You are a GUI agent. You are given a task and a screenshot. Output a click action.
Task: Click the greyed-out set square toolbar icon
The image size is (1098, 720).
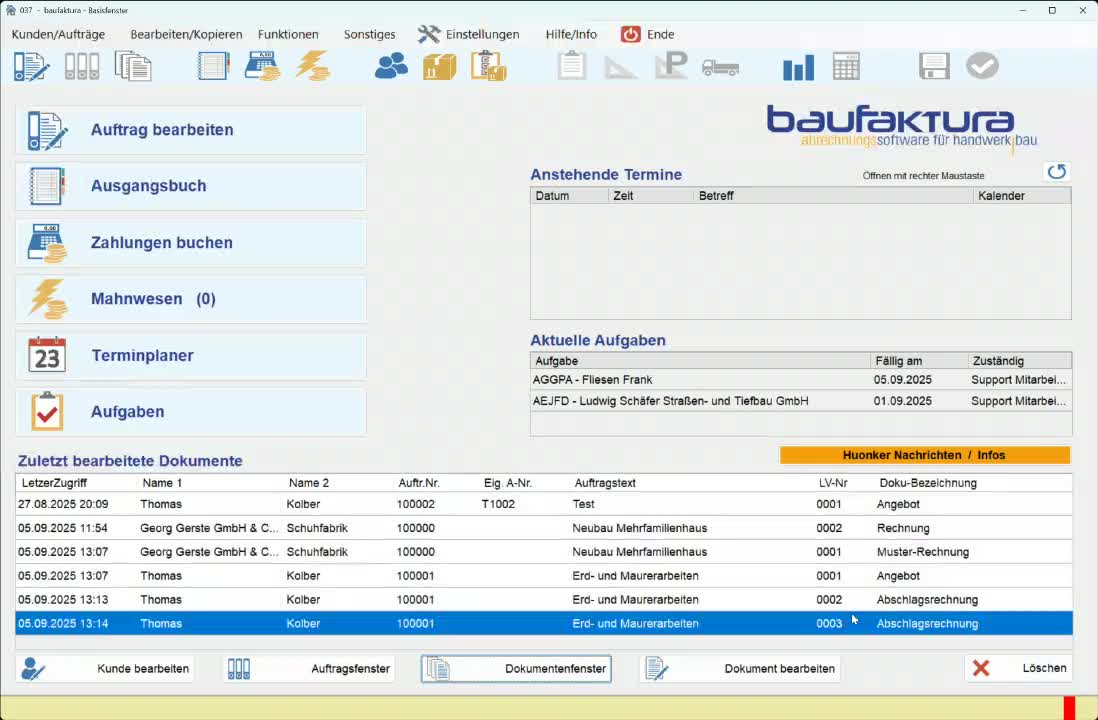(620, 67)
